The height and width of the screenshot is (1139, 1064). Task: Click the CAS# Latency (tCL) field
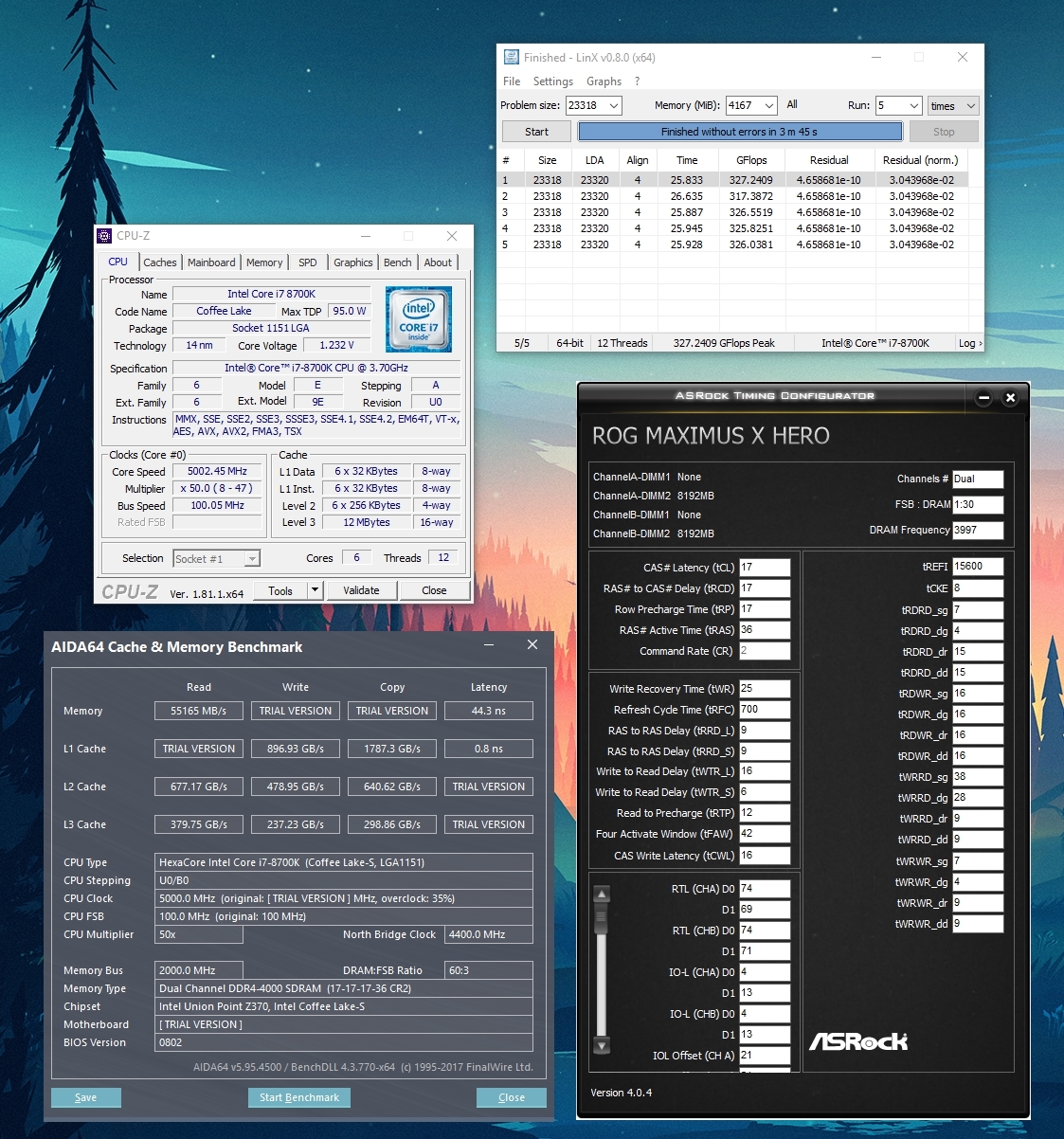764,568
